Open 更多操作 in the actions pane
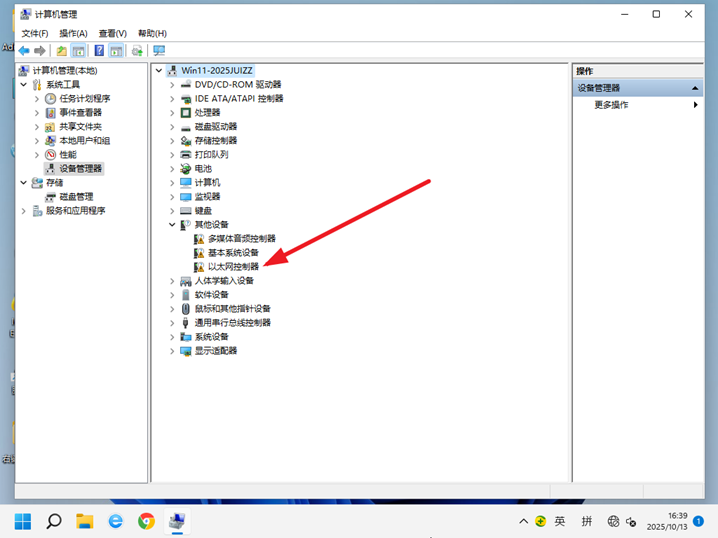718x538 pixels. [x=611, y=105]
